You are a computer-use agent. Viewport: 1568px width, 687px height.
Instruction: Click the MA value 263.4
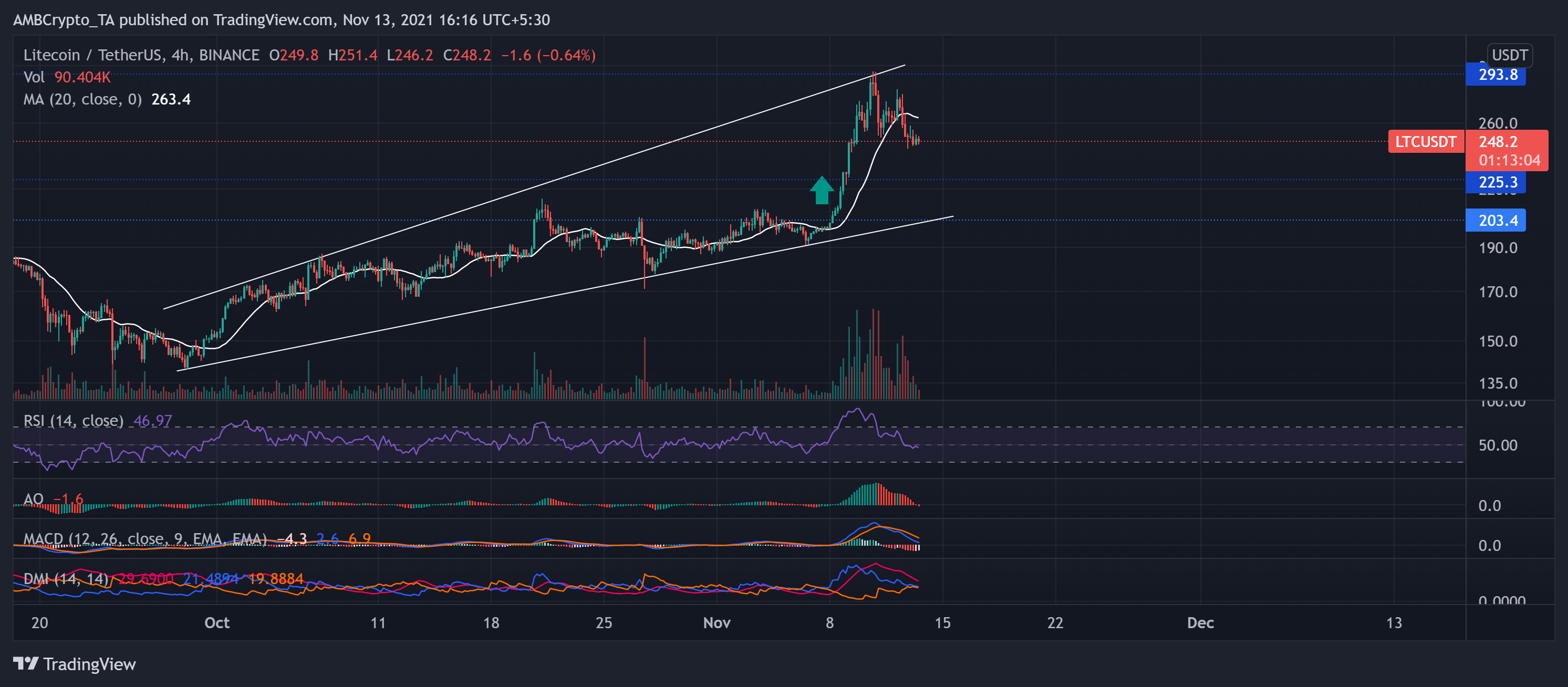[x=170, y=99]
